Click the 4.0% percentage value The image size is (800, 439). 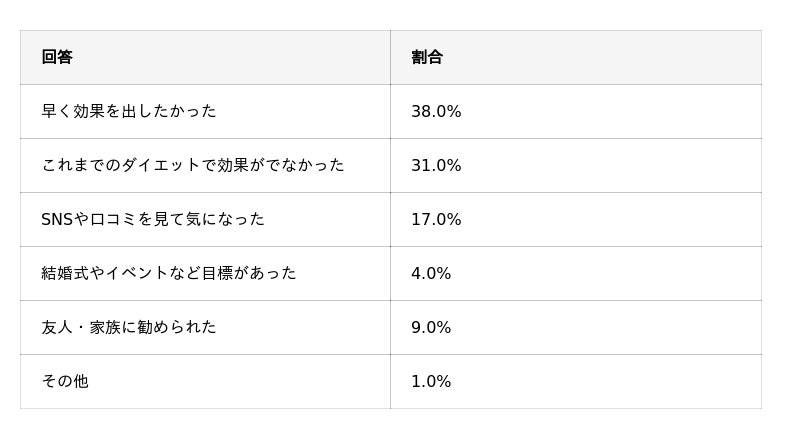(431, 273)
